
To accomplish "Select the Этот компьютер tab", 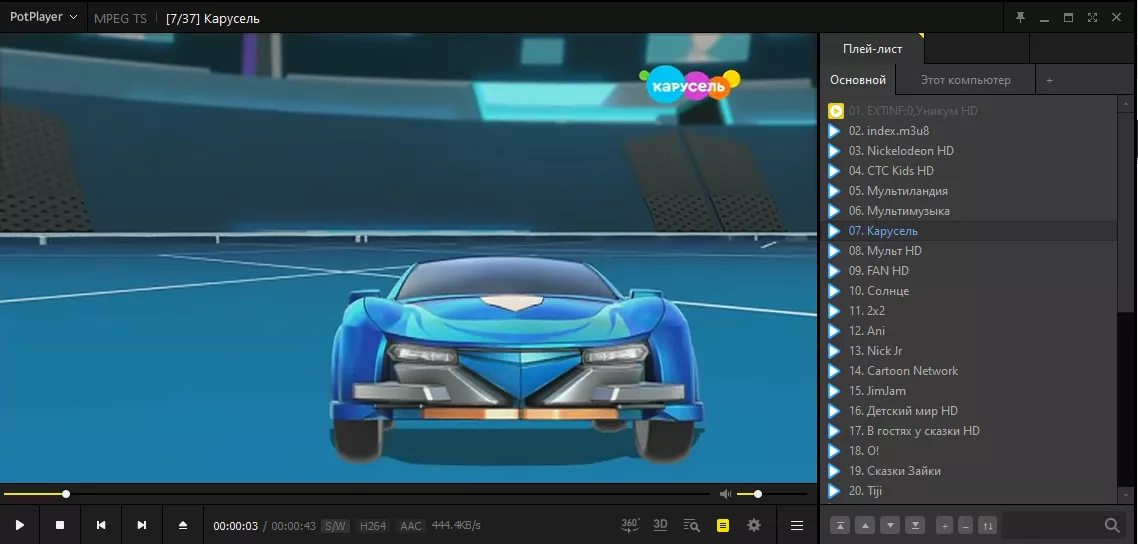I will coord(965,80).
